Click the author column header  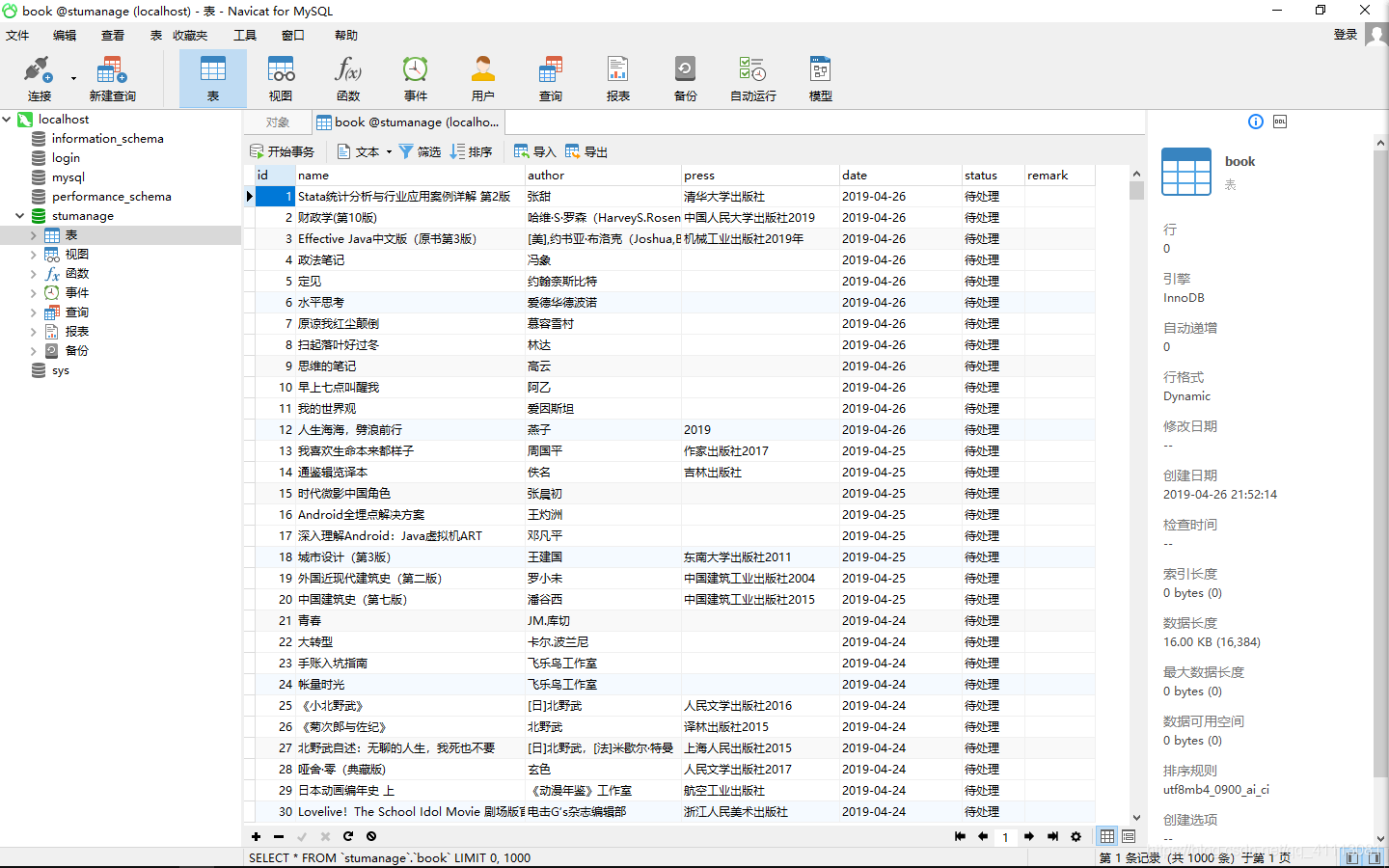pos(603,176)
